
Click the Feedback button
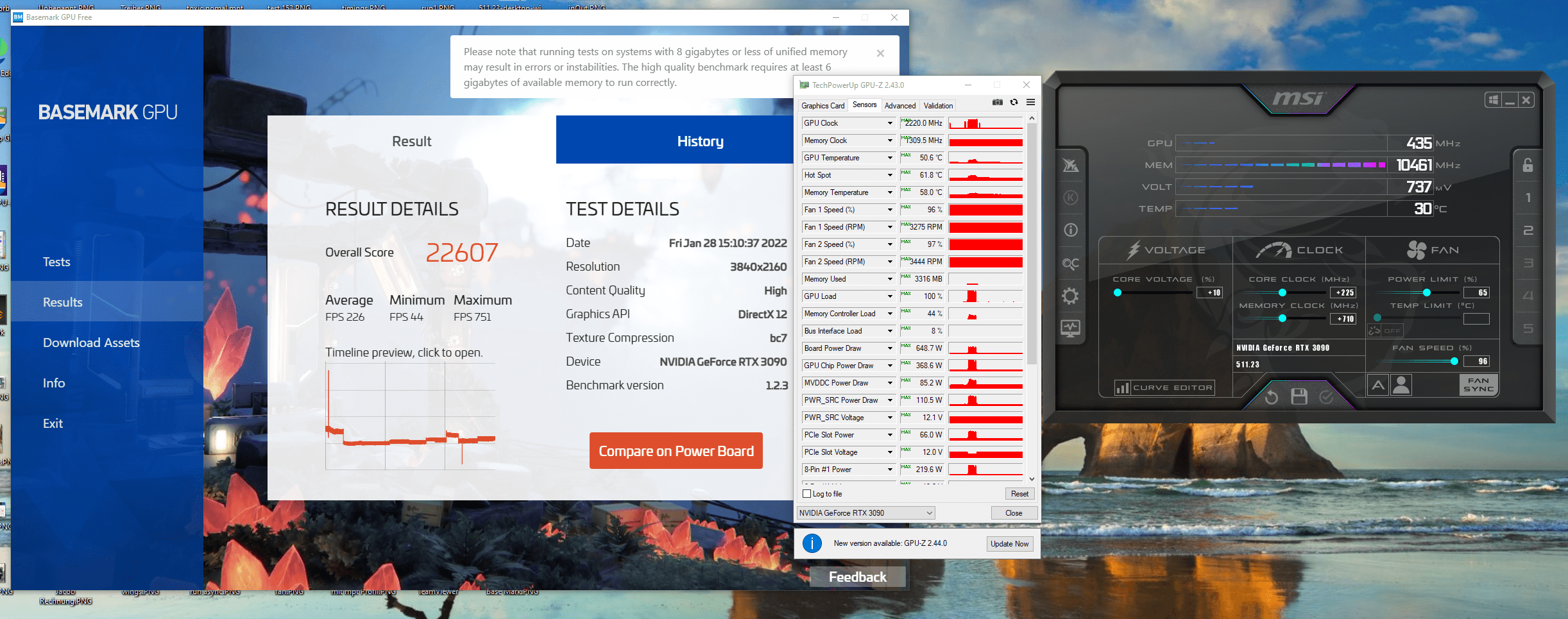(858, 577)
